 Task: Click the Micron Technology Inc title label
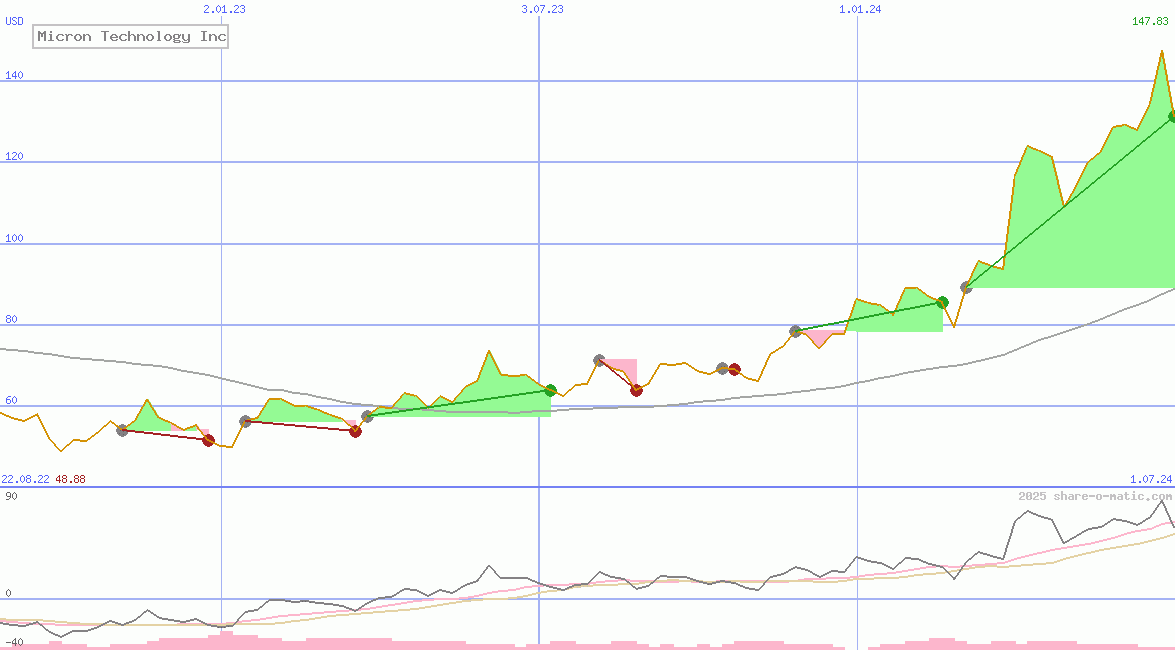[x=130, y=37]
